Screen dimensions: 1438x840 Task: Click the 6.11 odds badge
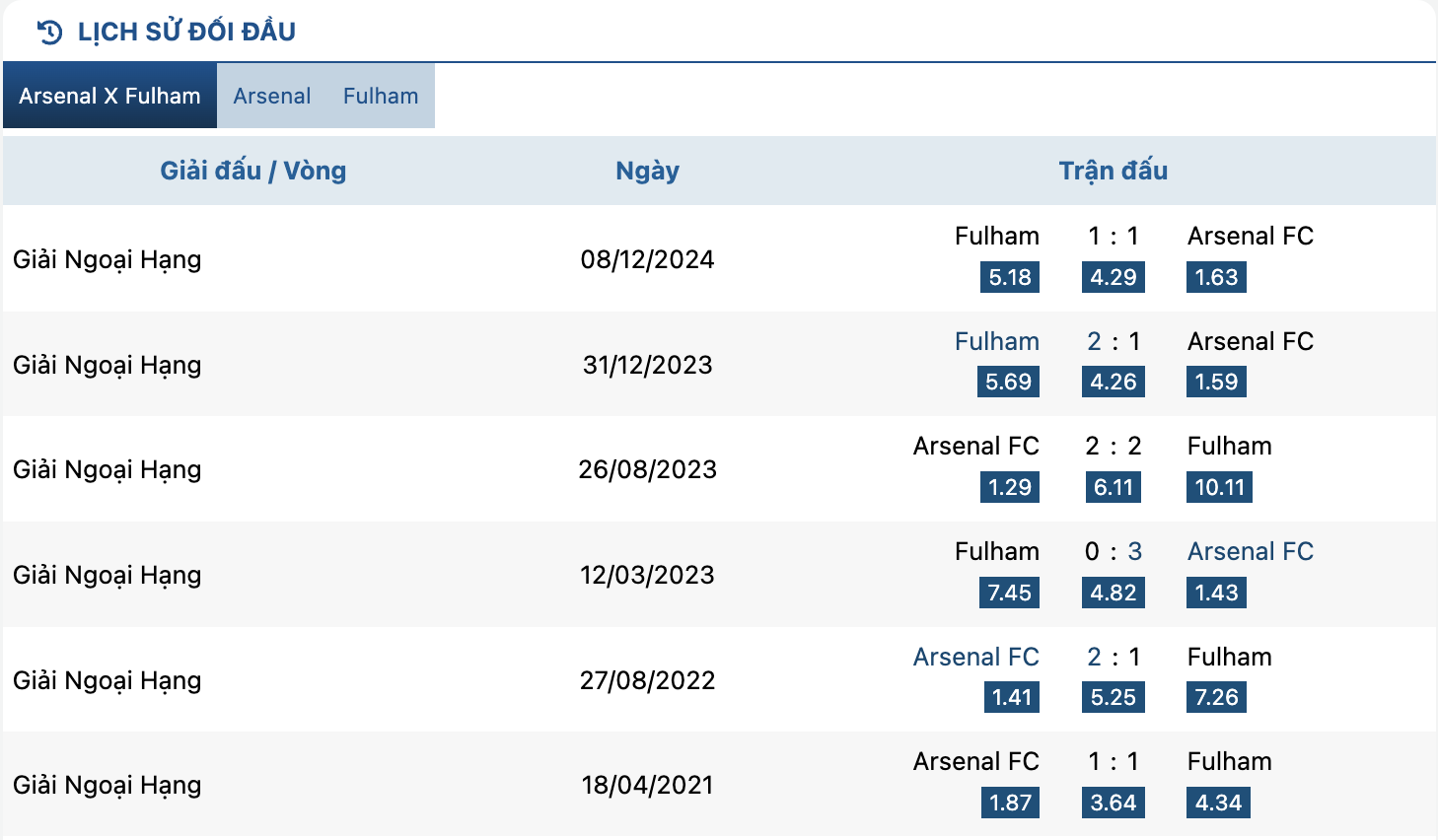point(1114,487)
